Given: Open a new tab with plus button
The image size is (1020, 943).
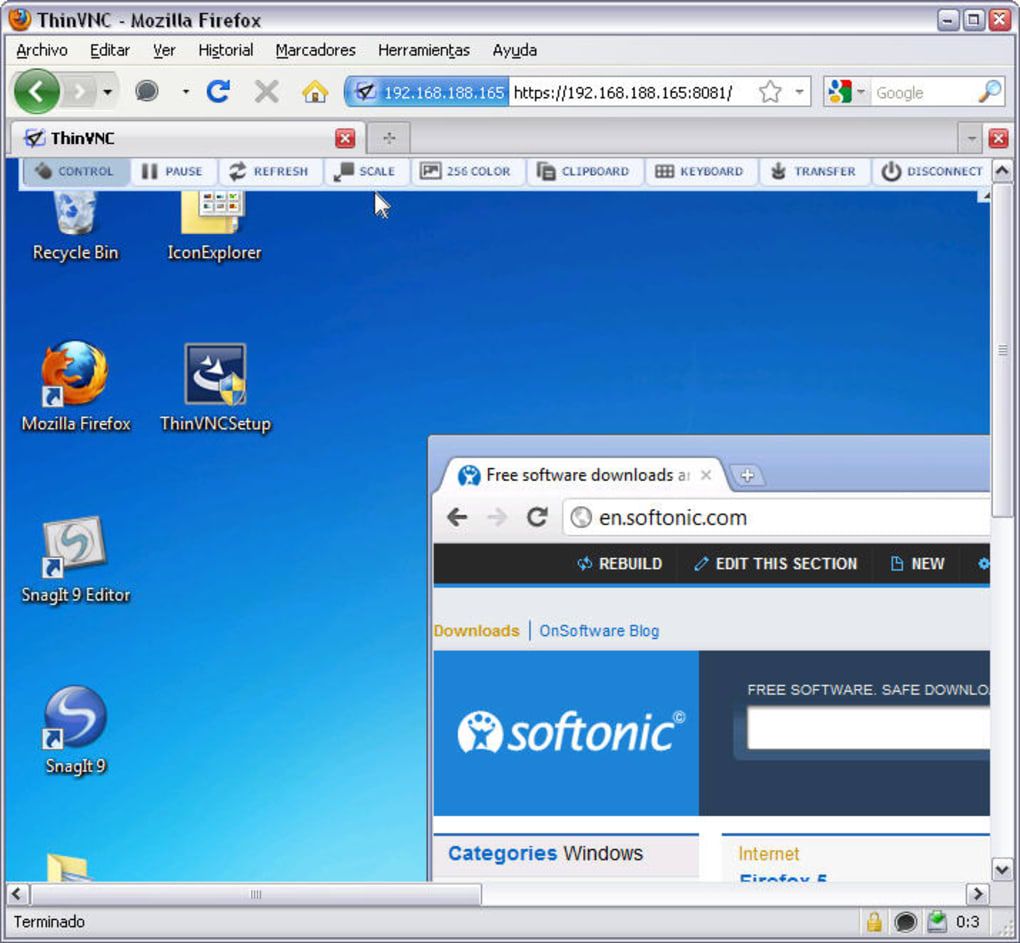Looking at the screenshot, I should [x=389, y=138].
